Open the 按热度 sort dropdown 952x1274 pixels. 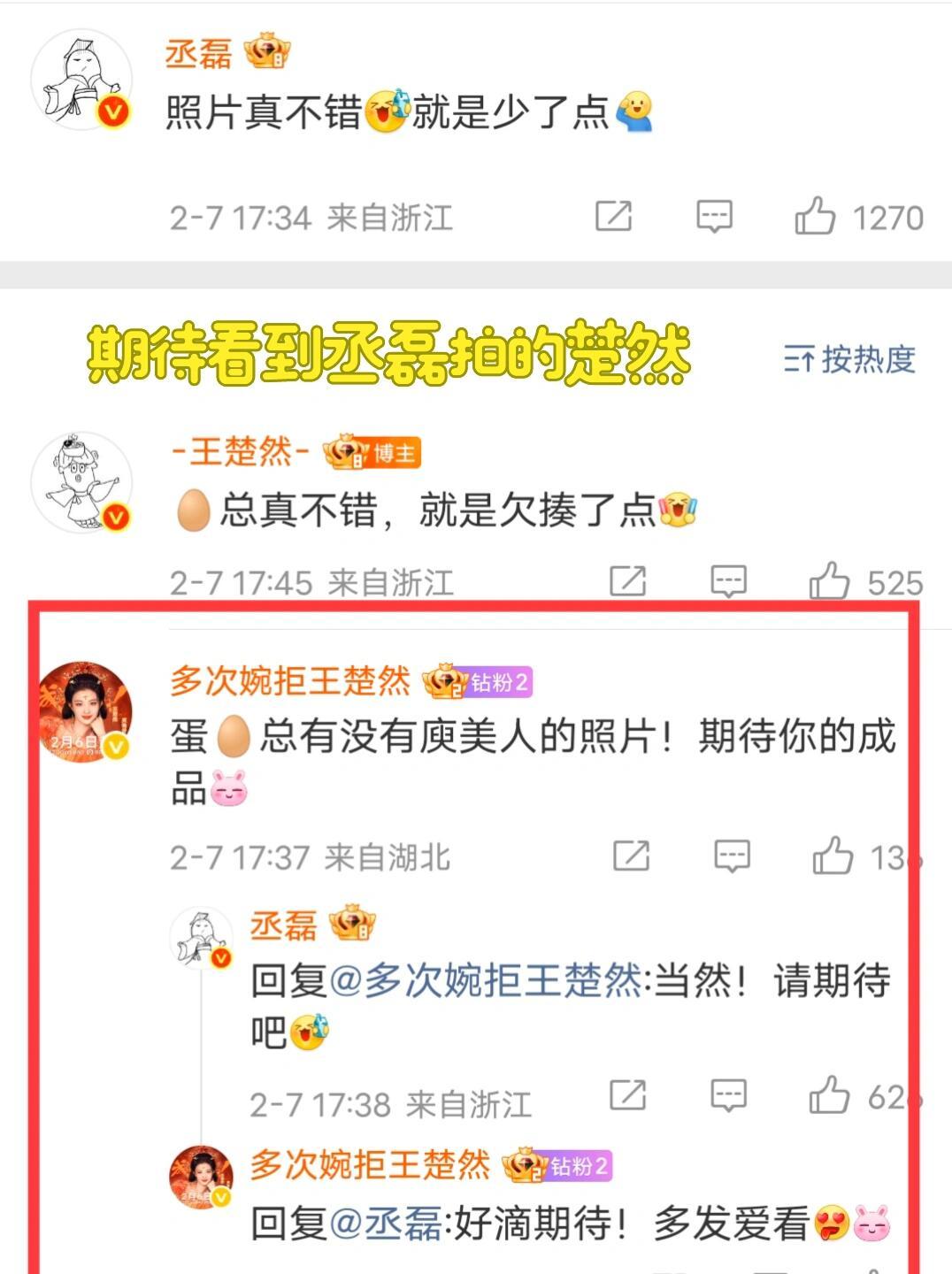[x=849, y=359]
